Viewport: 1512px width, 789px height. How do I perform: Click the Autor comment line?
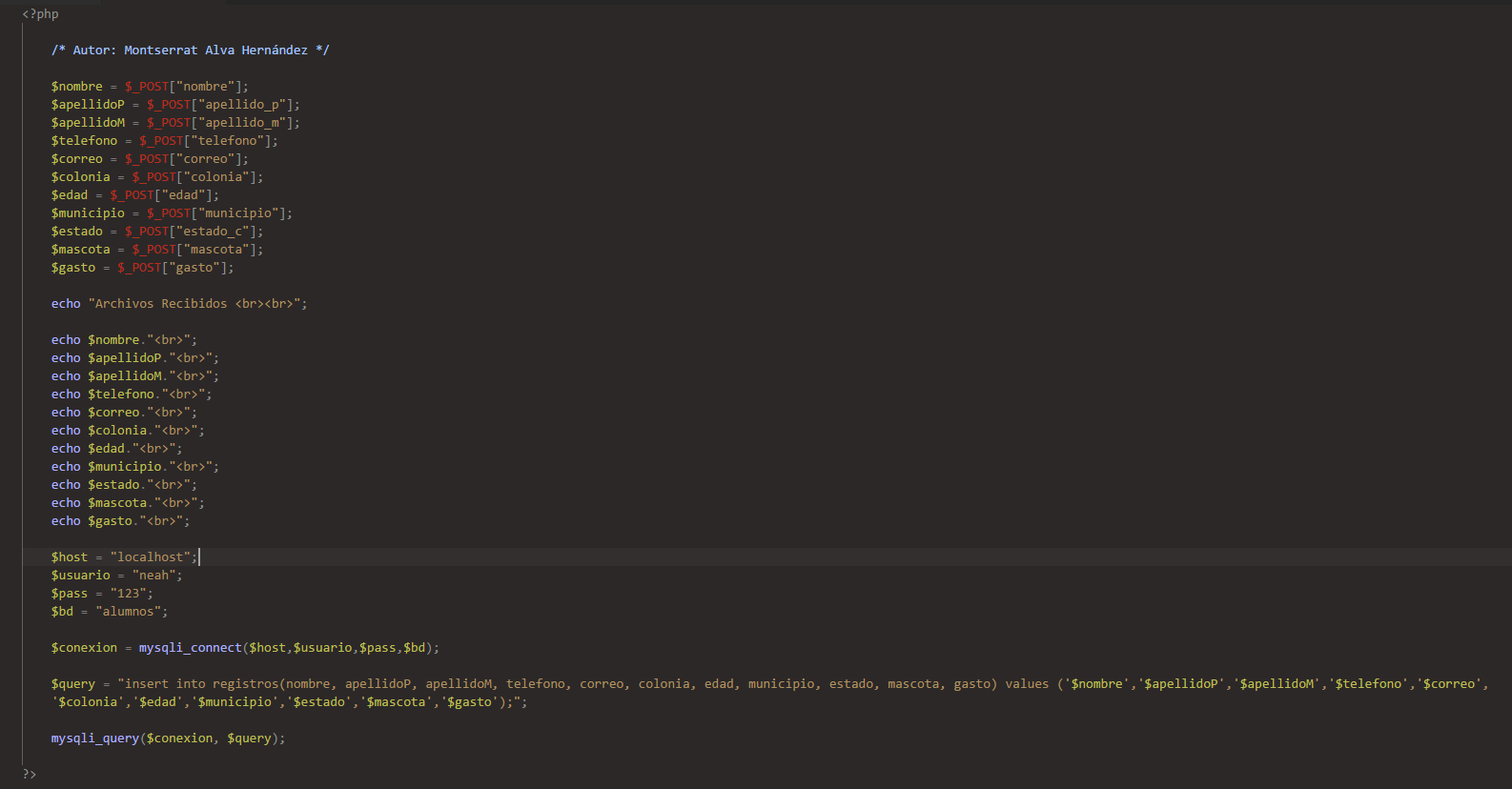(x=191, y=51)
